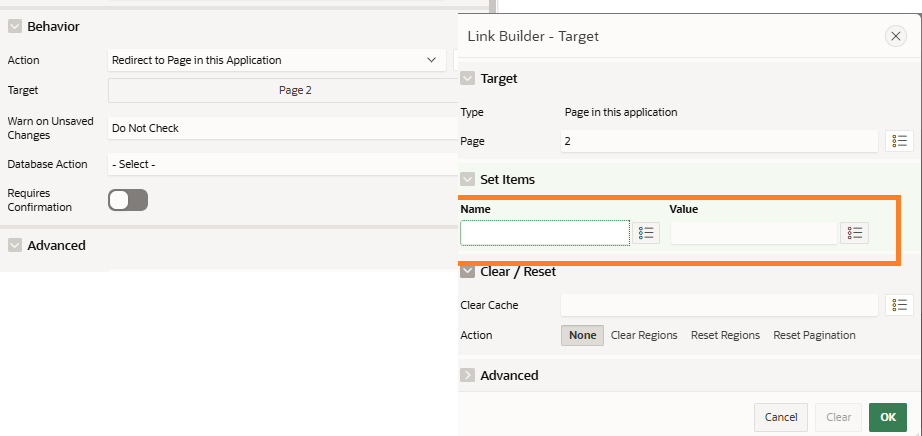922x436 pixels.
Task: Close the Link Builder dialog
Action: (x=896, y=36)
